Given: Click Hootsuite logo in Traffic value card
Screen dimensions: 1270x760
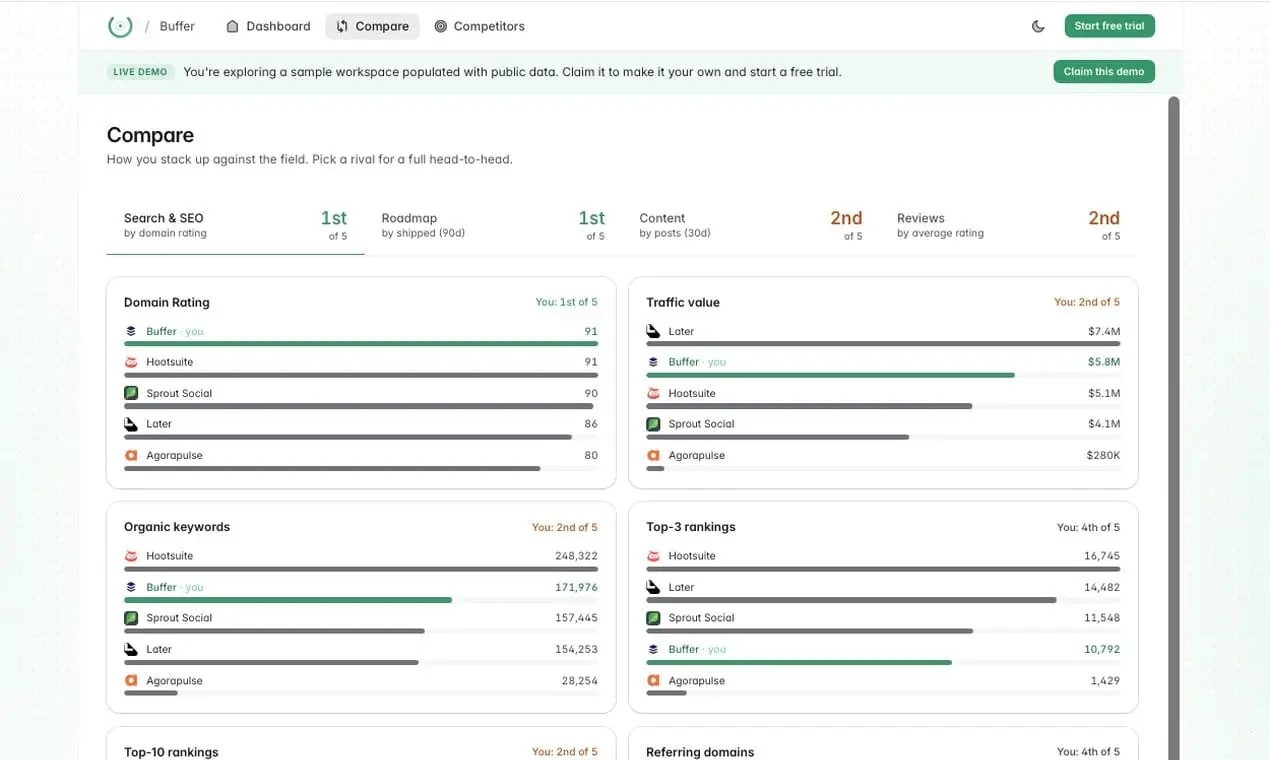Looking at the screenshot, I should point(653,393).
